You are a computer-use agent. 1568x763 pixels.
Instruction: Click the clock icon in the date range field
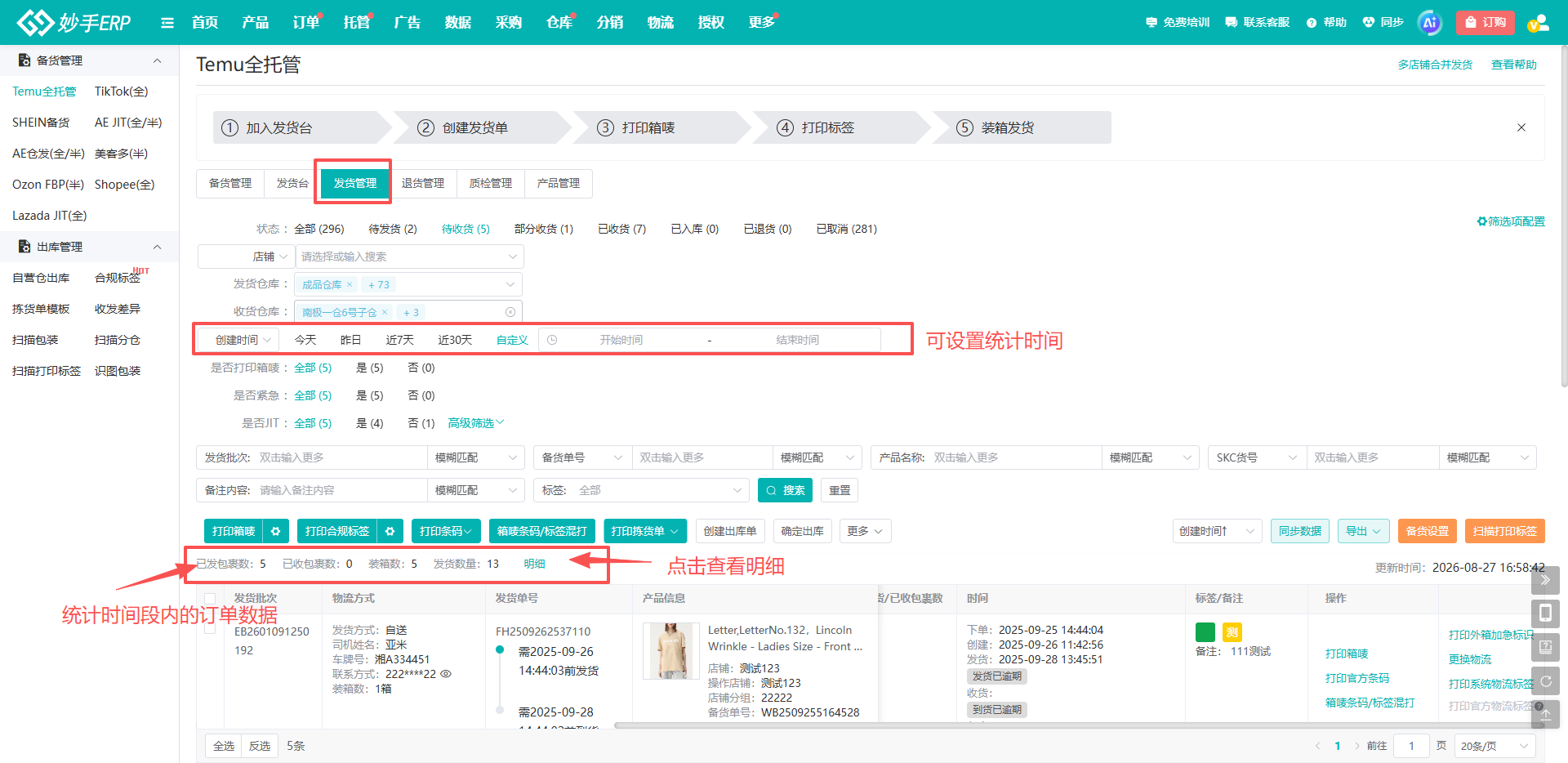click(552, 340)
